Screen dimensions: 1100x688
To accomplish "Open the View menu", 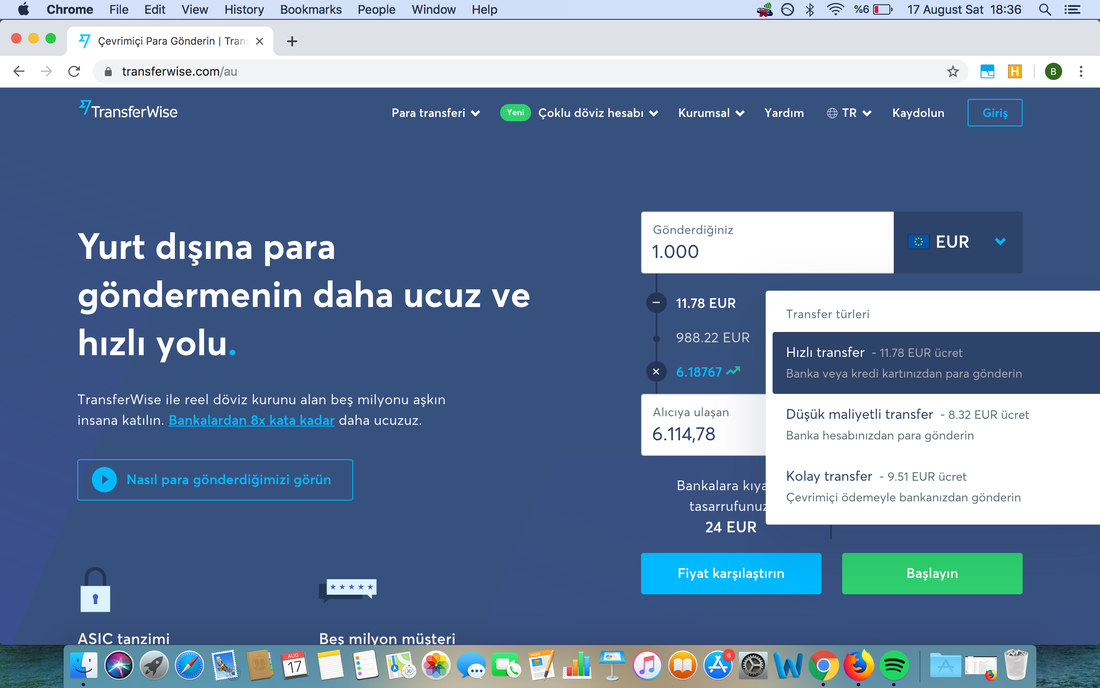I will pyautogui.click(x=194, y=10).
